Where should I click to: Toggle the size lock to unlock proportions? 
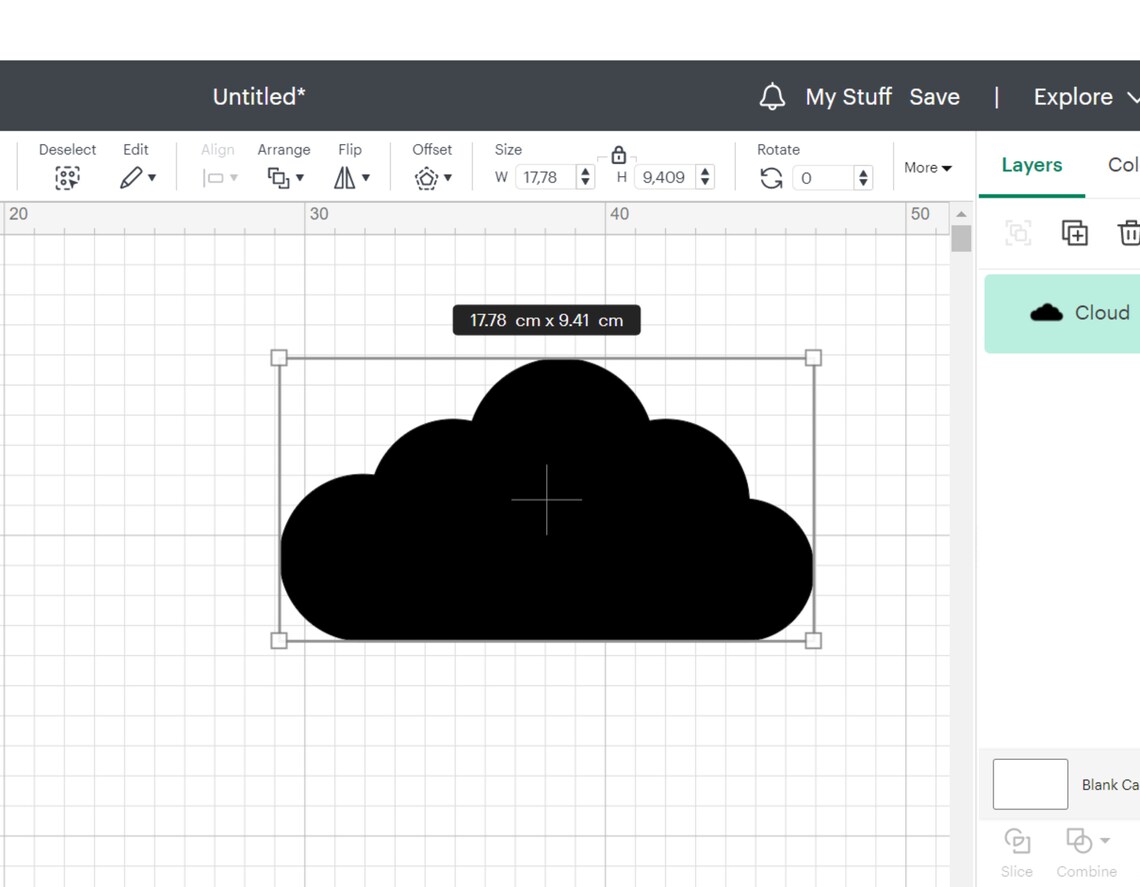(618, 156)
